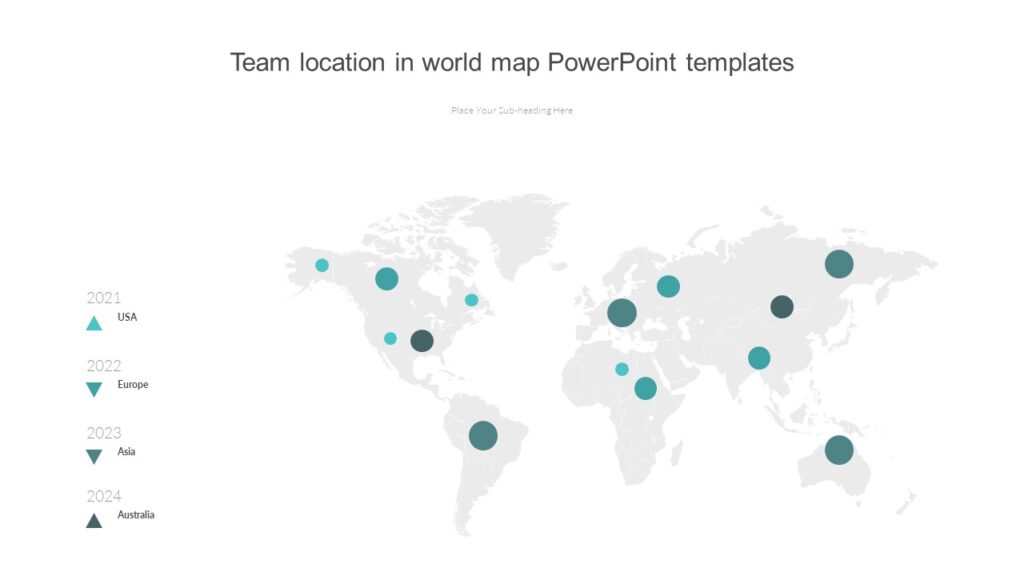
Task: Click the 2022 legend heading
Action: point(103,364)
